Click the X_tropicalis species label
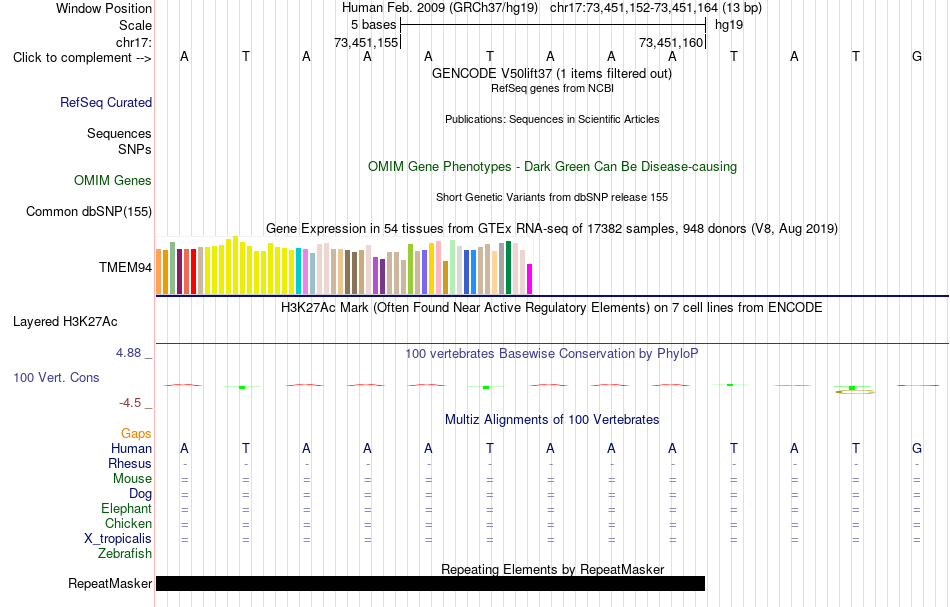 tap(118, 539)
